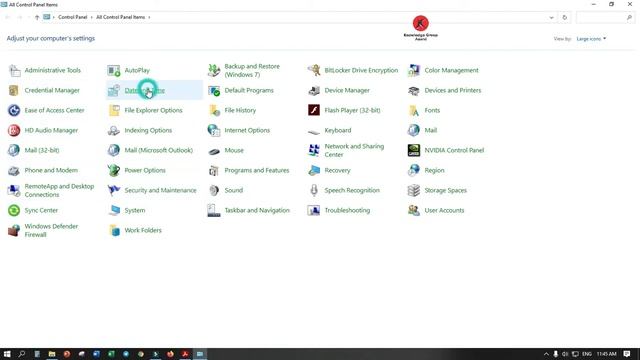Click the RemoteApp and Desktop Connections link
This screenshot has width=640, height=360.
coord(59,190)
